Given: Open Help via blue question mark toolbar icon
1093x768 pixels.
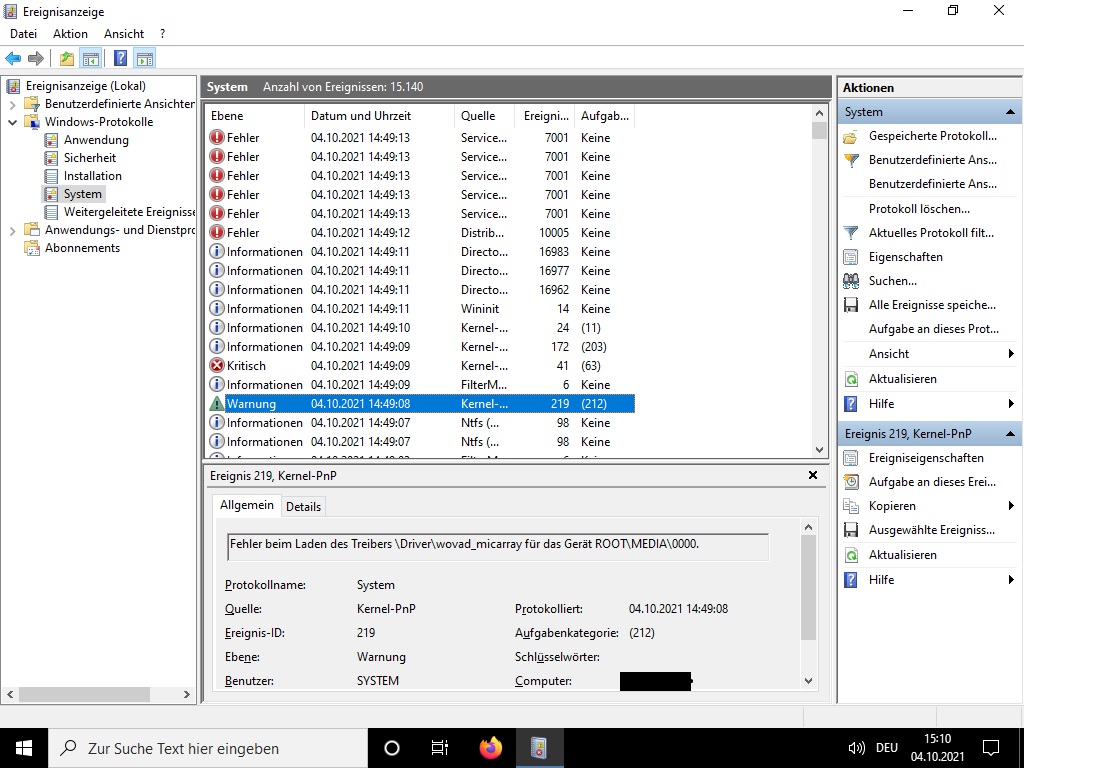Looking at the screenshot, I should 119,58.
